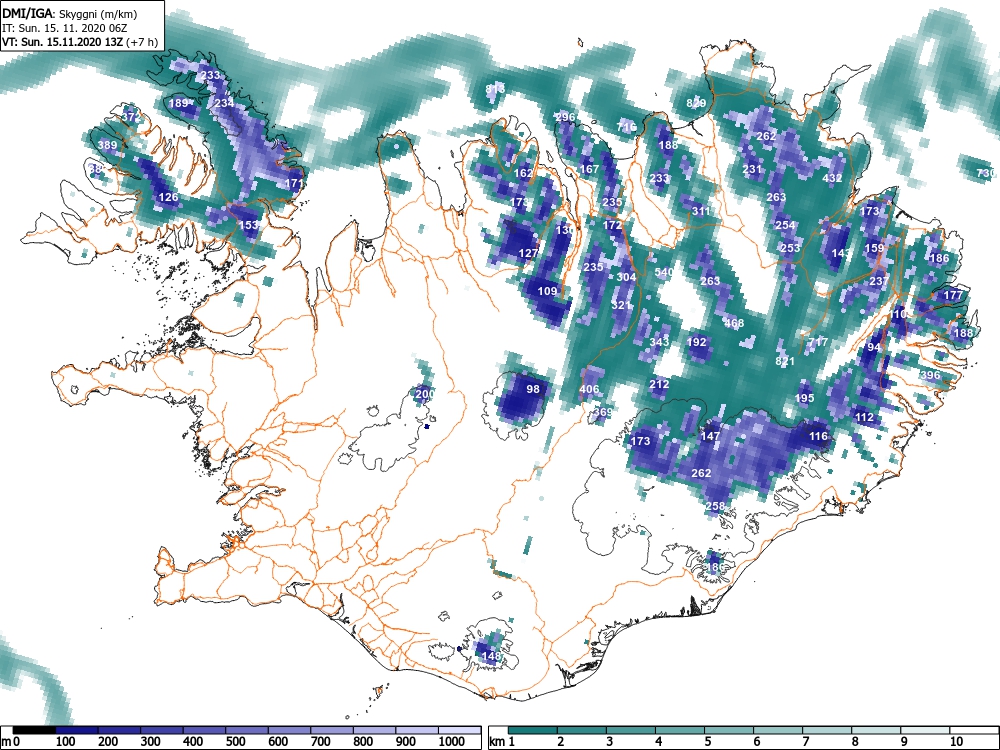Viewport: 1000px width, 750px height.
Task: Click the value 258 on the map
Action: pyautogui.click(x=716, y=506)
